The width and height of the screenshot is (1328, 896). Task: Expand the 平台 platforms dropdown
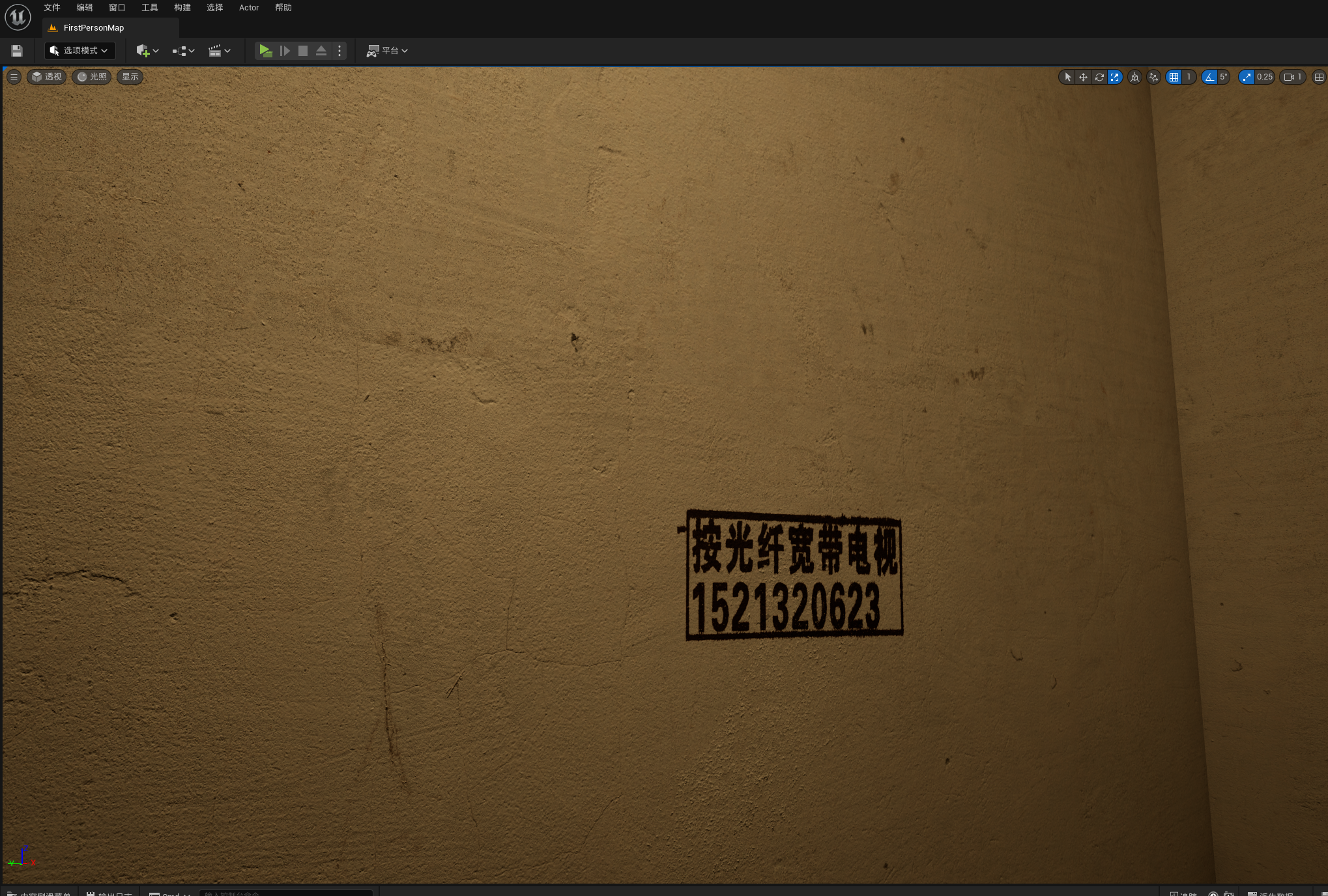pyautogui.click(x=388, y=51)
